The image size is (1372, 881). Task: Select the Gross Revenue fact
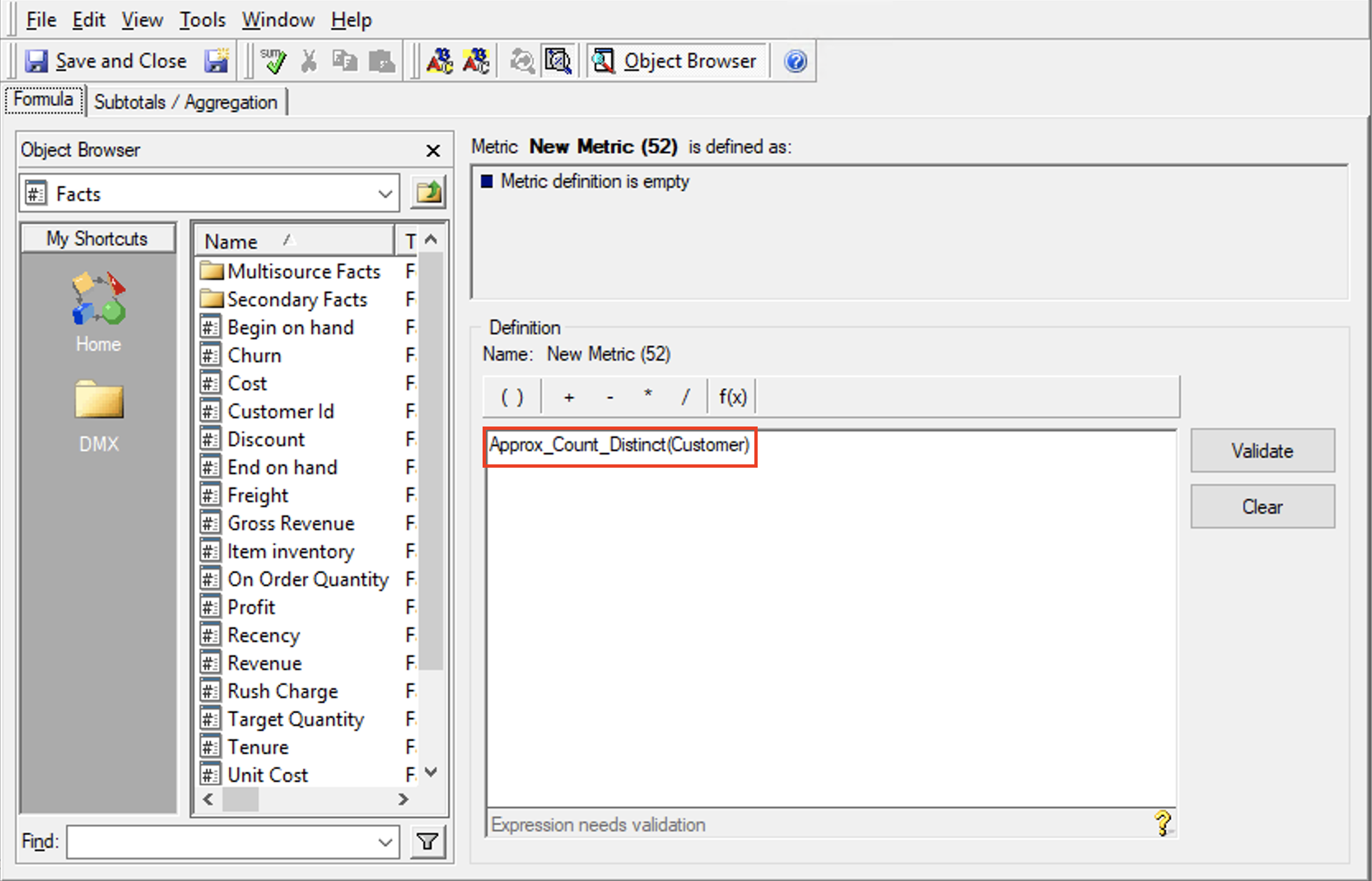pos(290,523)
